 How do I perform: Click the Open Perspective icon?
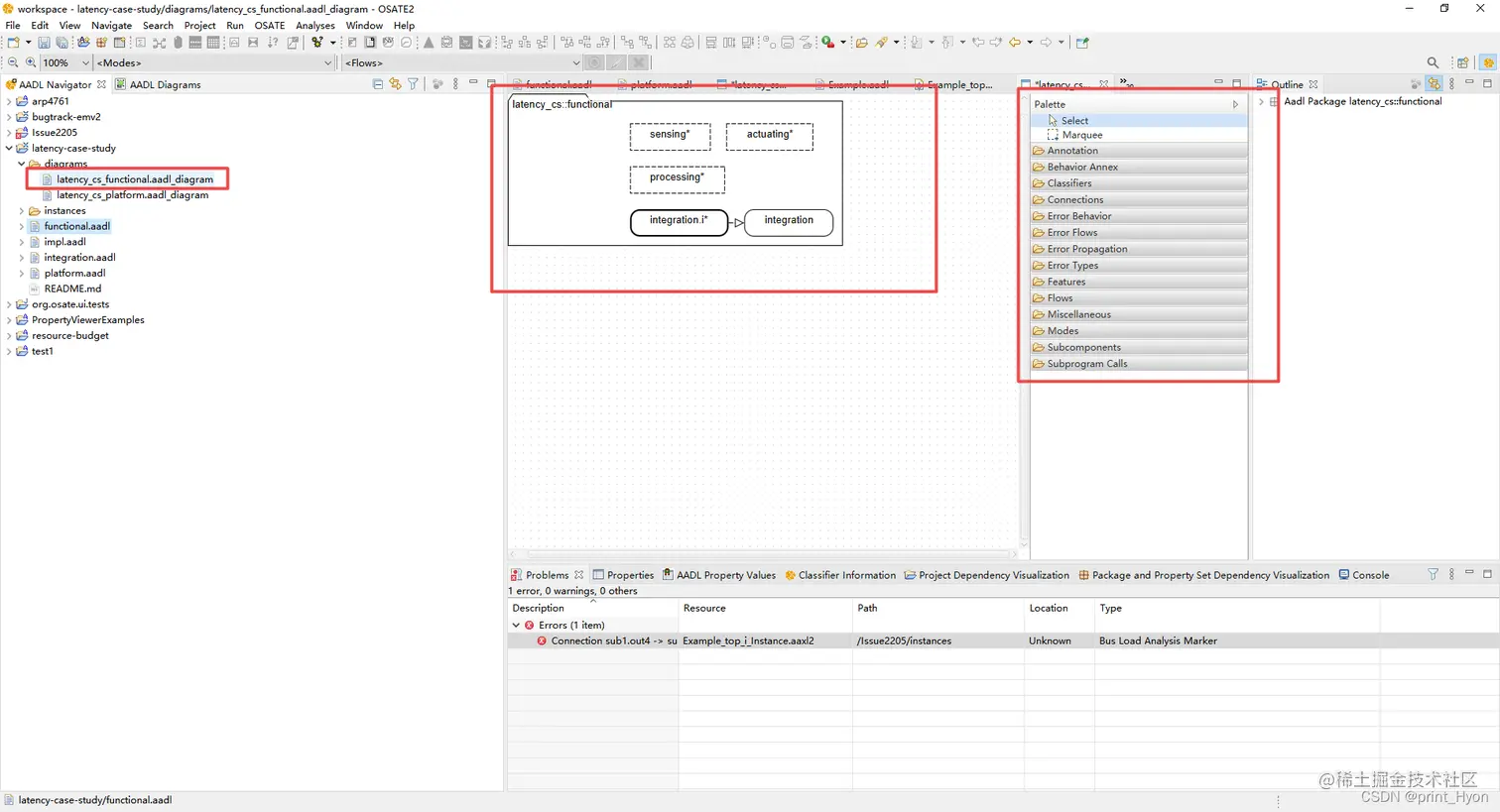coord(1462,62)
